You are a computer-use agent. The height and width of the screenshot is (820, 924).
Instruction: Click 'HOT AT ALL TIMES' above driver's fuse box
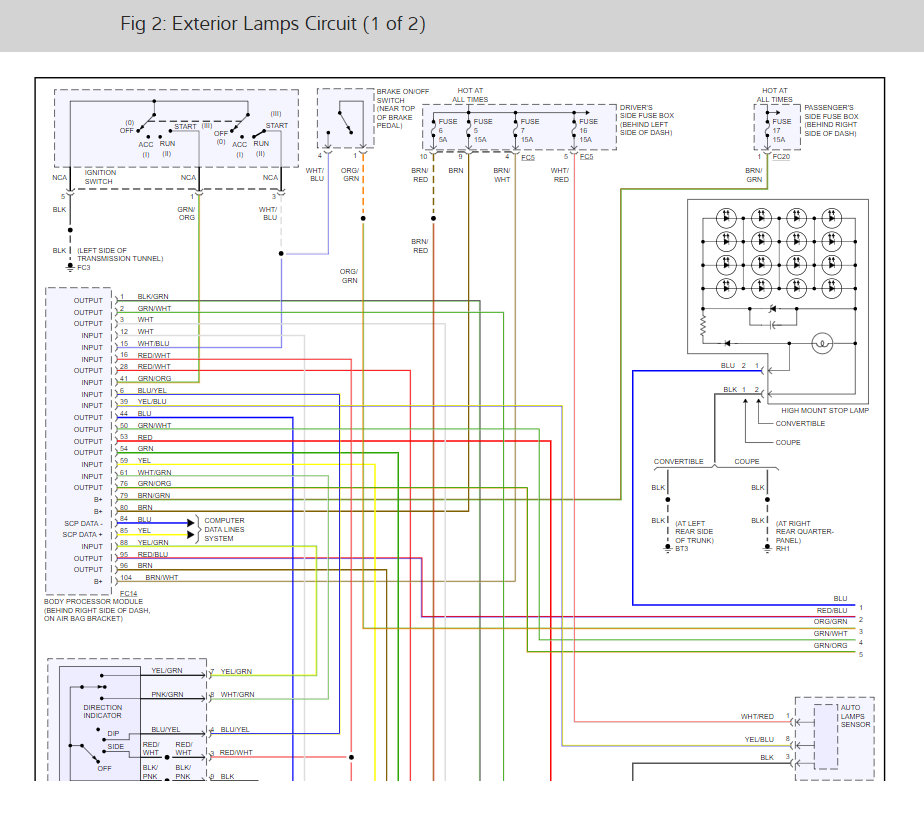pyautogui.click(x=470, y=95)
